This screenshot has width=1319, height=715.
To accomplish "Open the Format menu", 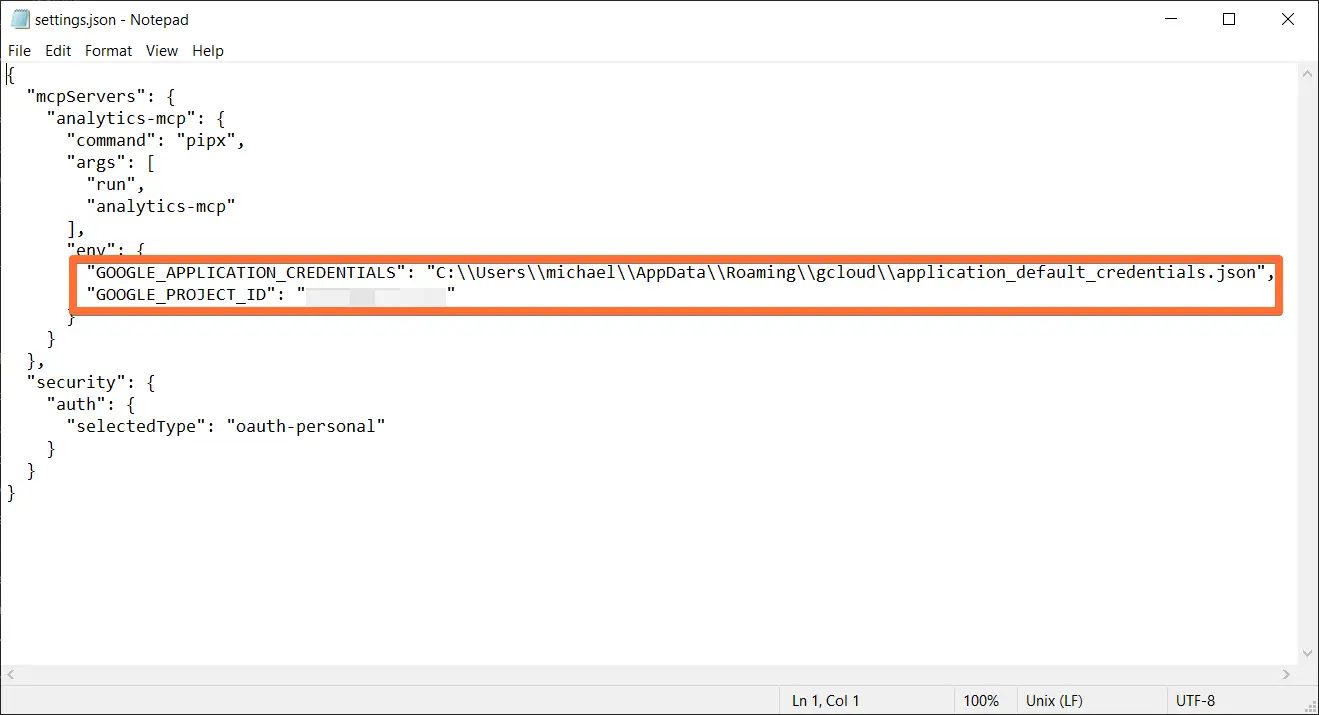I will 108,50.
